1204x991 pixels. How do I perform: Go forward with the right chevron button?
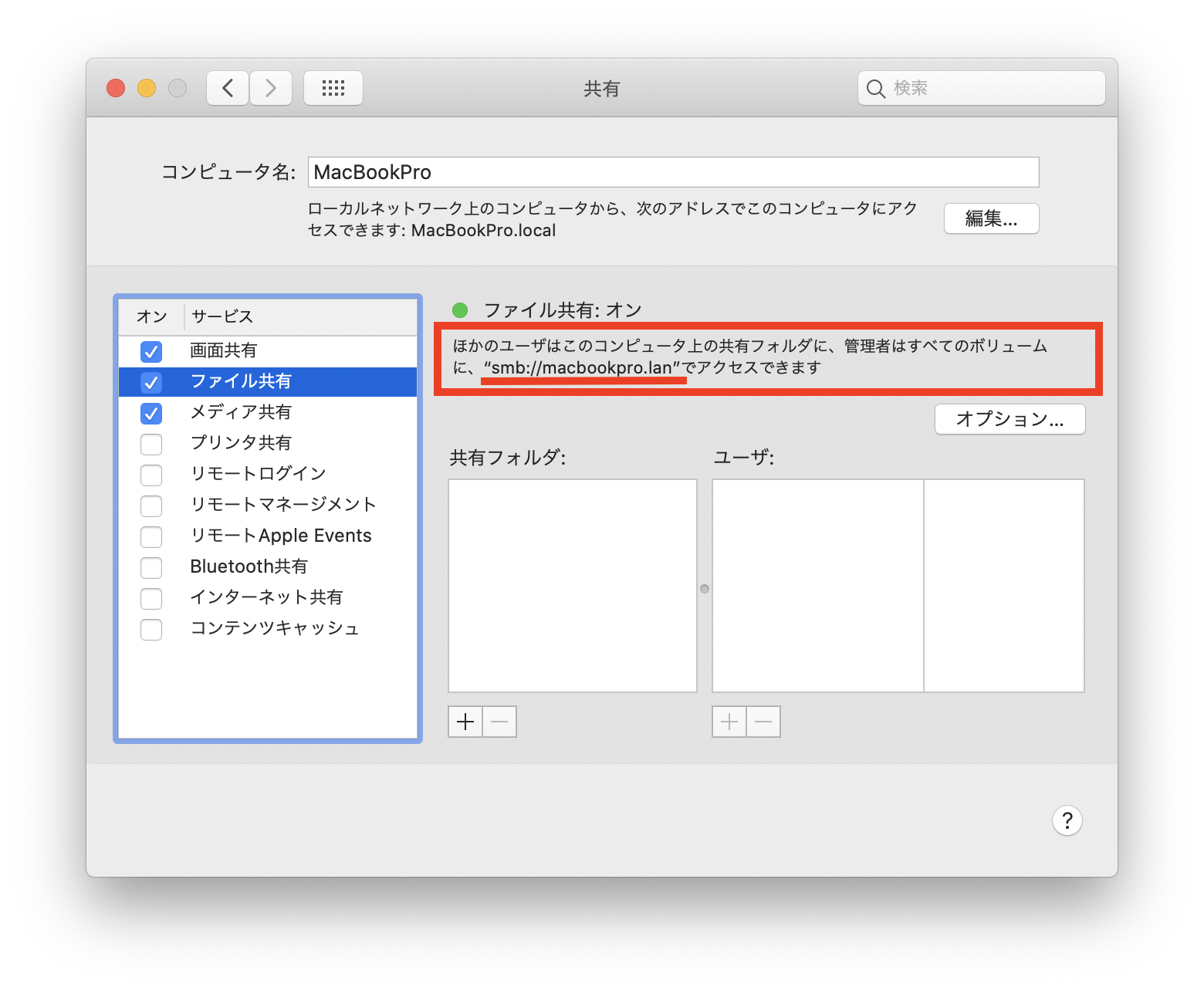tap(271, 88)
